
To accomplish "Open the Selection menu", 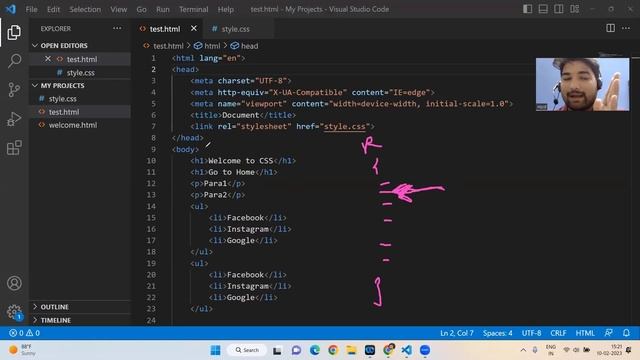I will (x=85, y=9).
